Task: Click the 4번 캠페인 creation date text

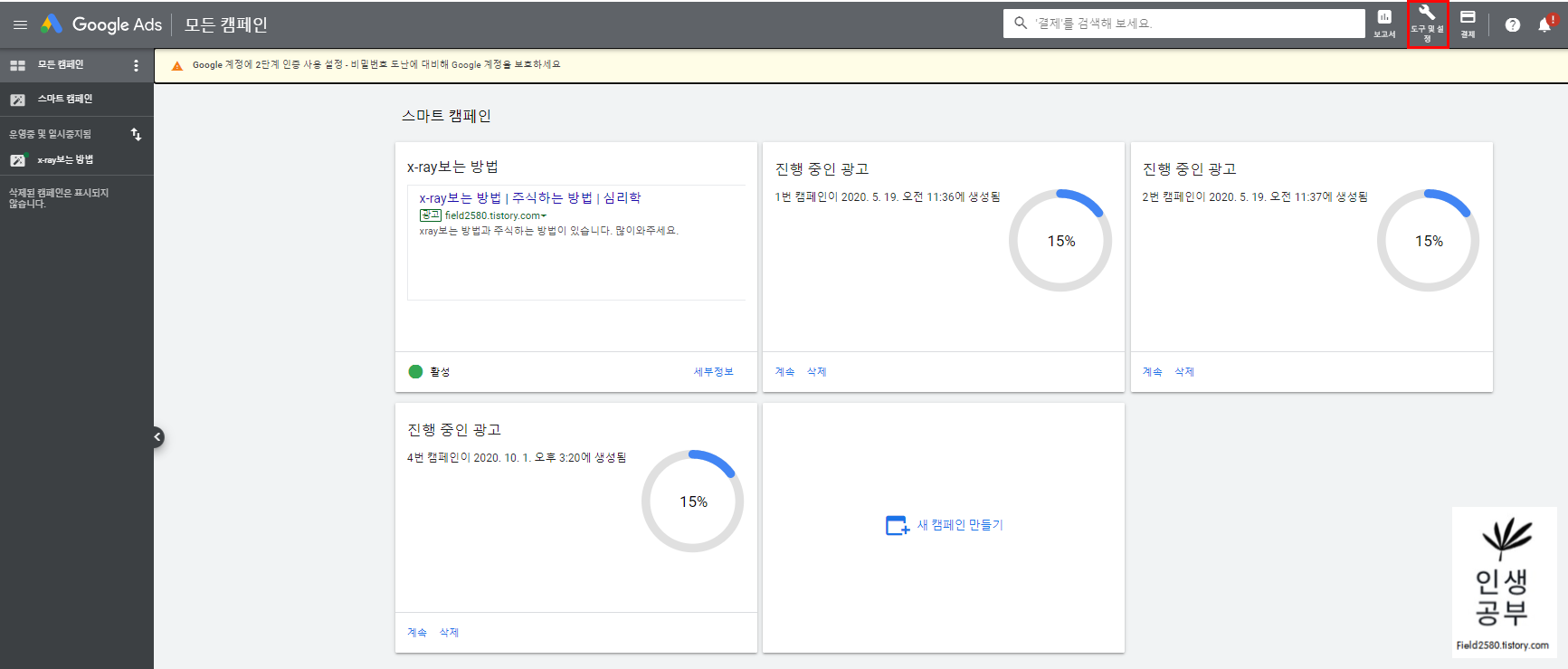Action: coord(517,457)
